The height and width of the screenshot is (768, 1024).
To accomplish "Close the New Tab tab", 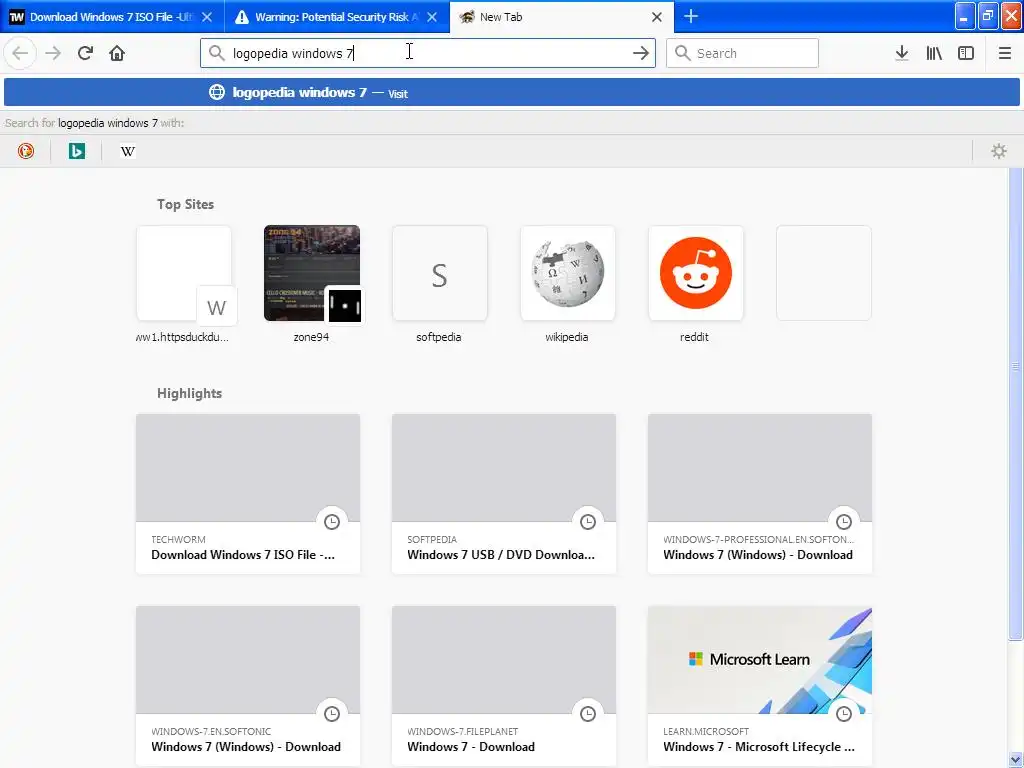I will (x=657, y=17).
